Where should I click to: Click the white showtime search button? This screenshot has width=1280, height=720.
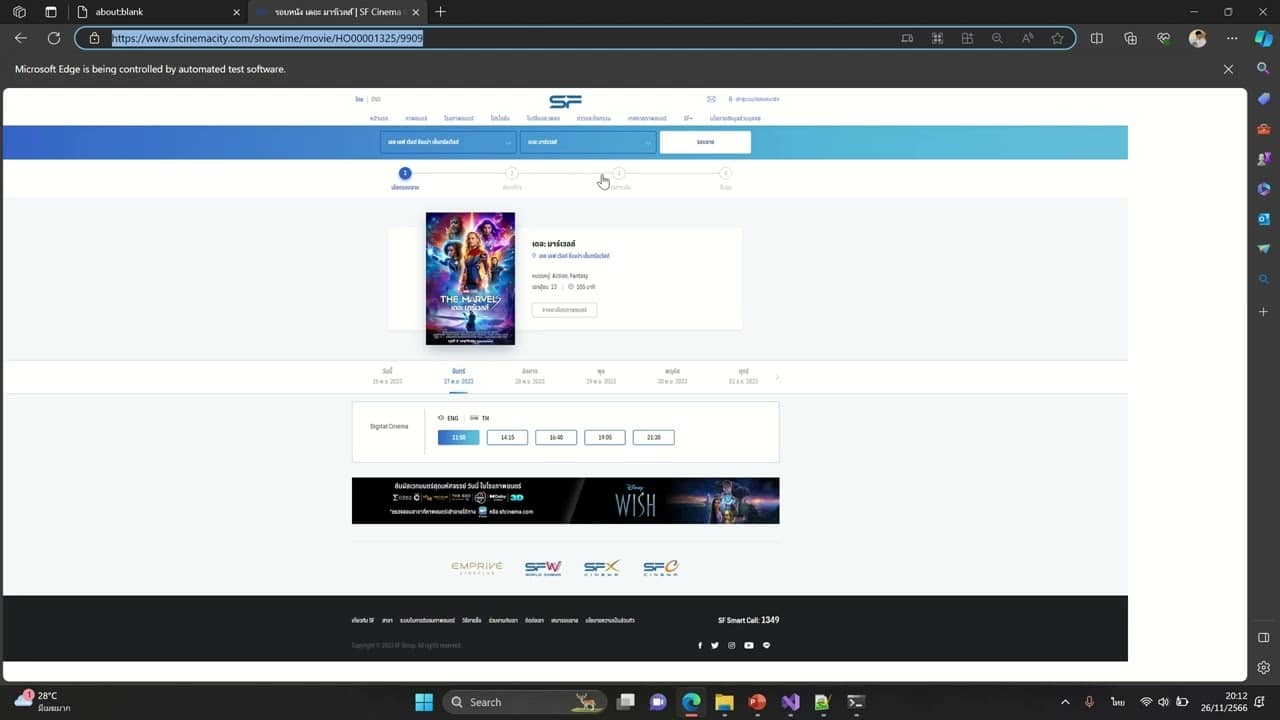(x=705, y=142)
